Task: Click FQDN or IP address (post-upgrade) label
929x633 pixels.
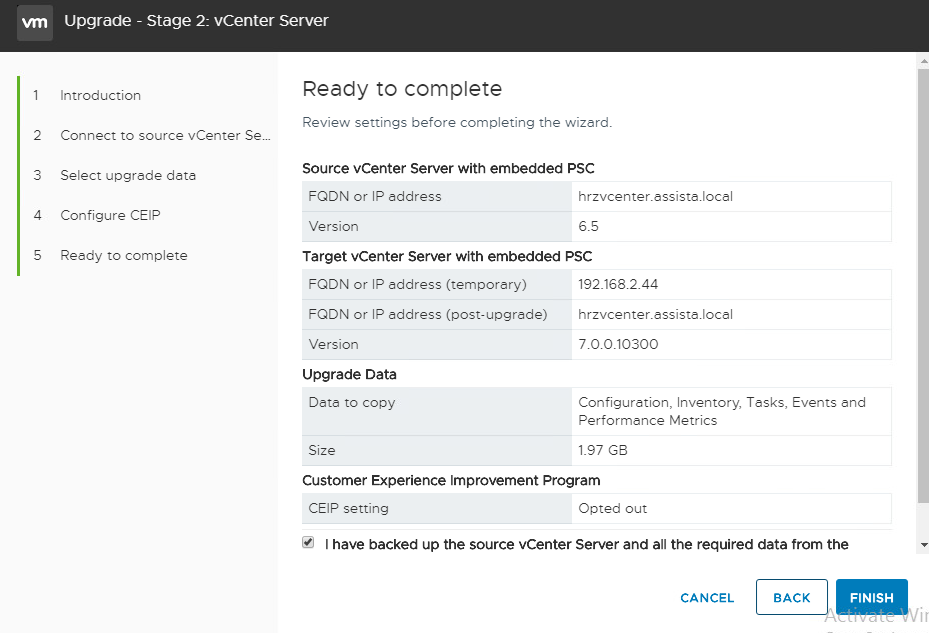Action: pyautogui.click(x=428, y=315)
